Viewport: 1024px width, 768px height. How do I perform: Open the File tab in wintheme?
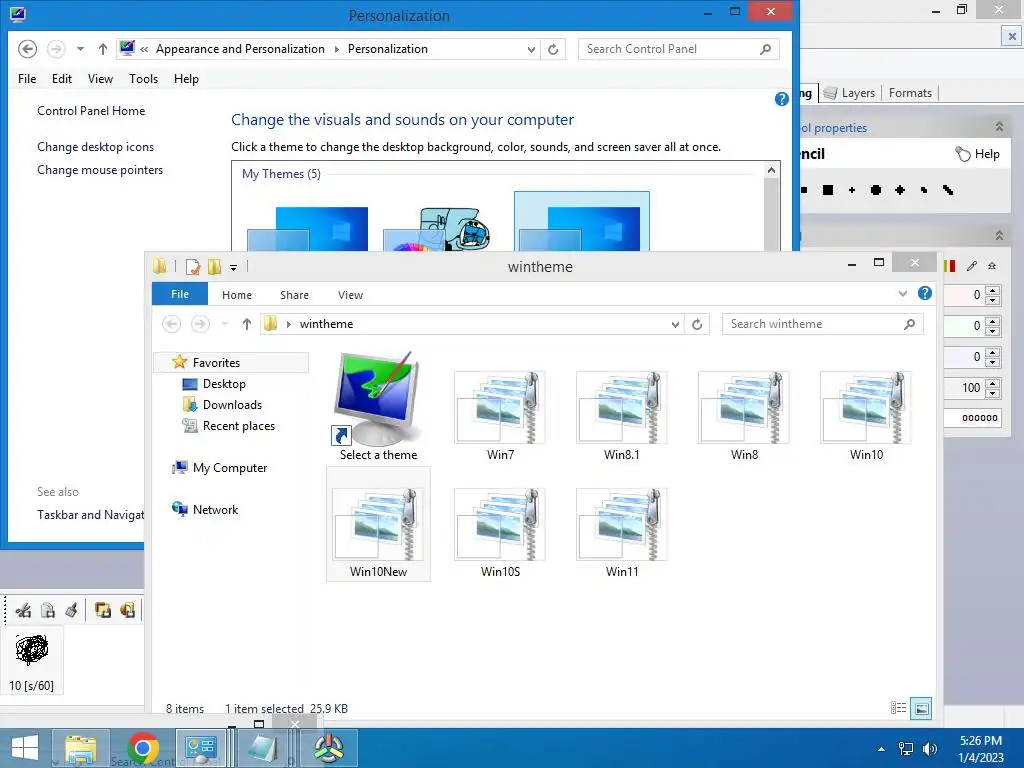[x=180, y=294]
